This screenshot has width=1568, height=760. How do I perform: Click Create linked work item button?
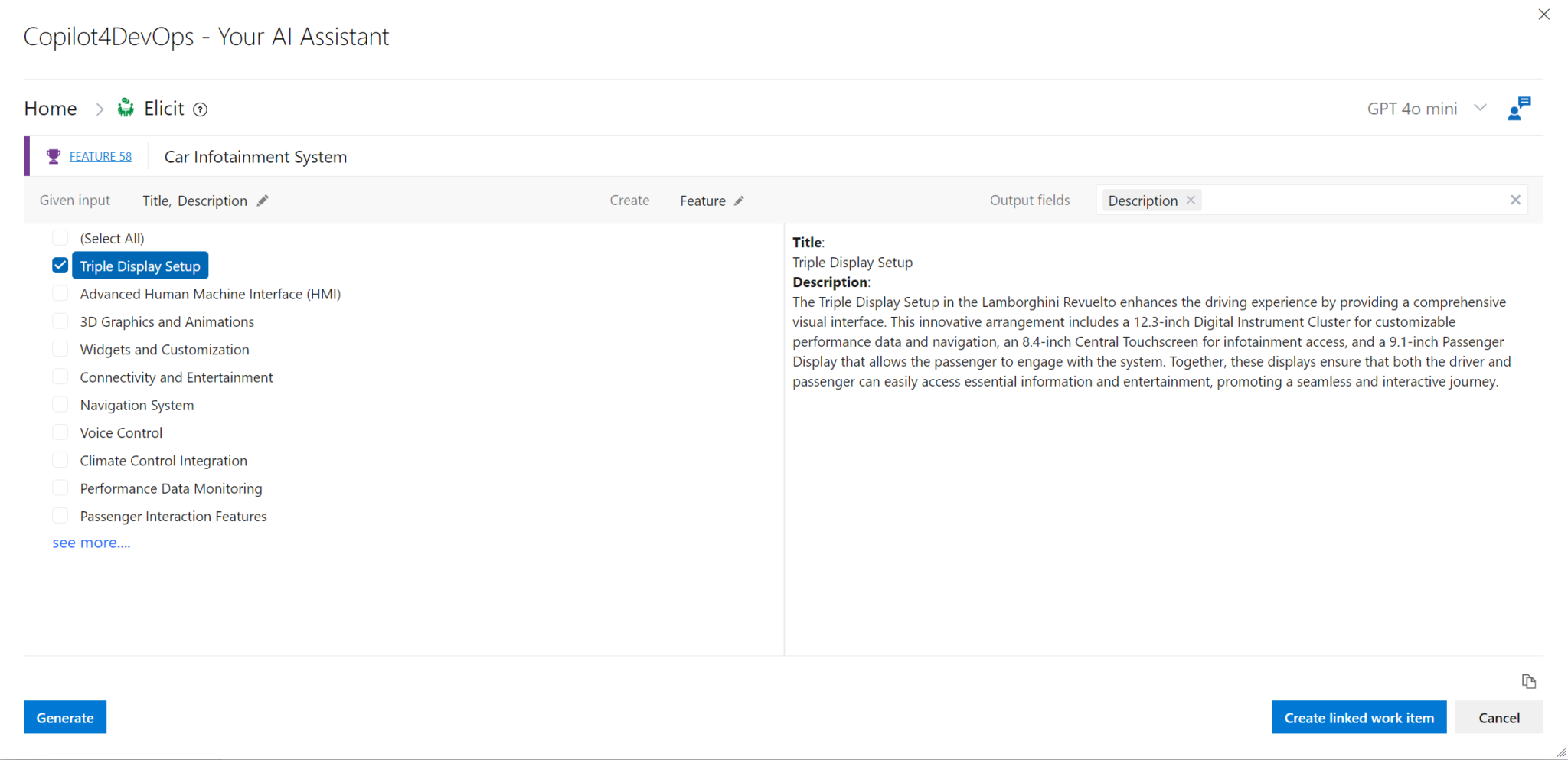pyautogui.click(x=1358, y=717)
